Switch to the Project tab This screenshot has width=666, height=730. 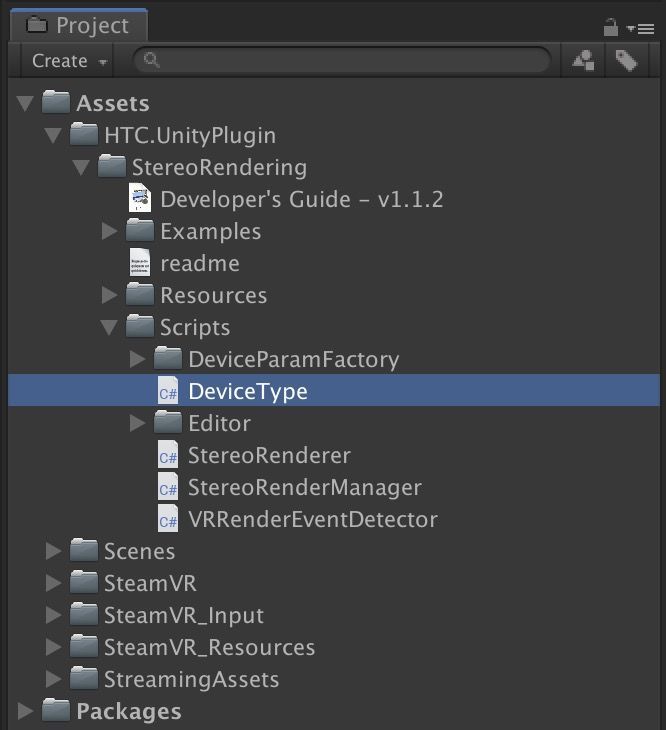tap(79, 25)
